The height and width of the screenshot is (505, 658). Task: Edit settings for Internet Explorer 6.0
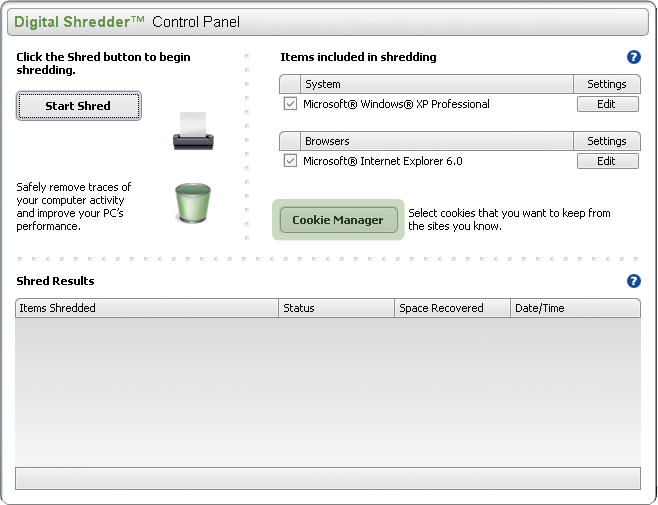point(606,161)
